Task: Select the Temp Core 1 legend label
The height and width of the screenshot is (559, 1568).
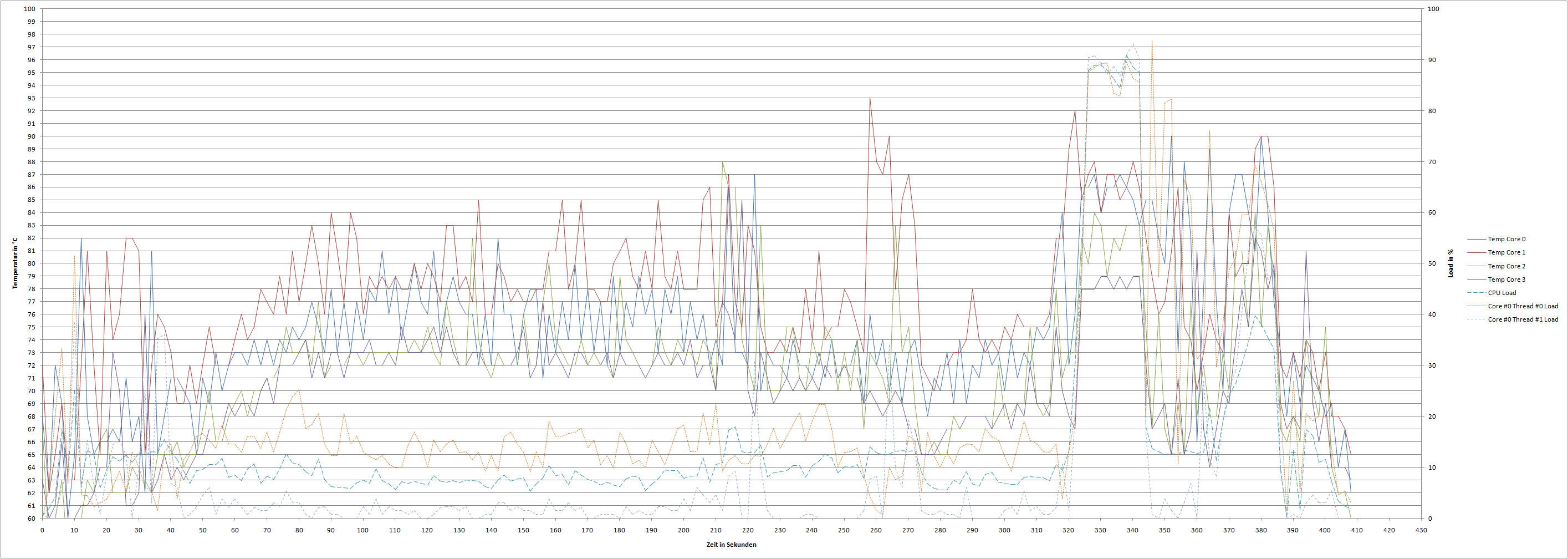Action: (1506, 253)
